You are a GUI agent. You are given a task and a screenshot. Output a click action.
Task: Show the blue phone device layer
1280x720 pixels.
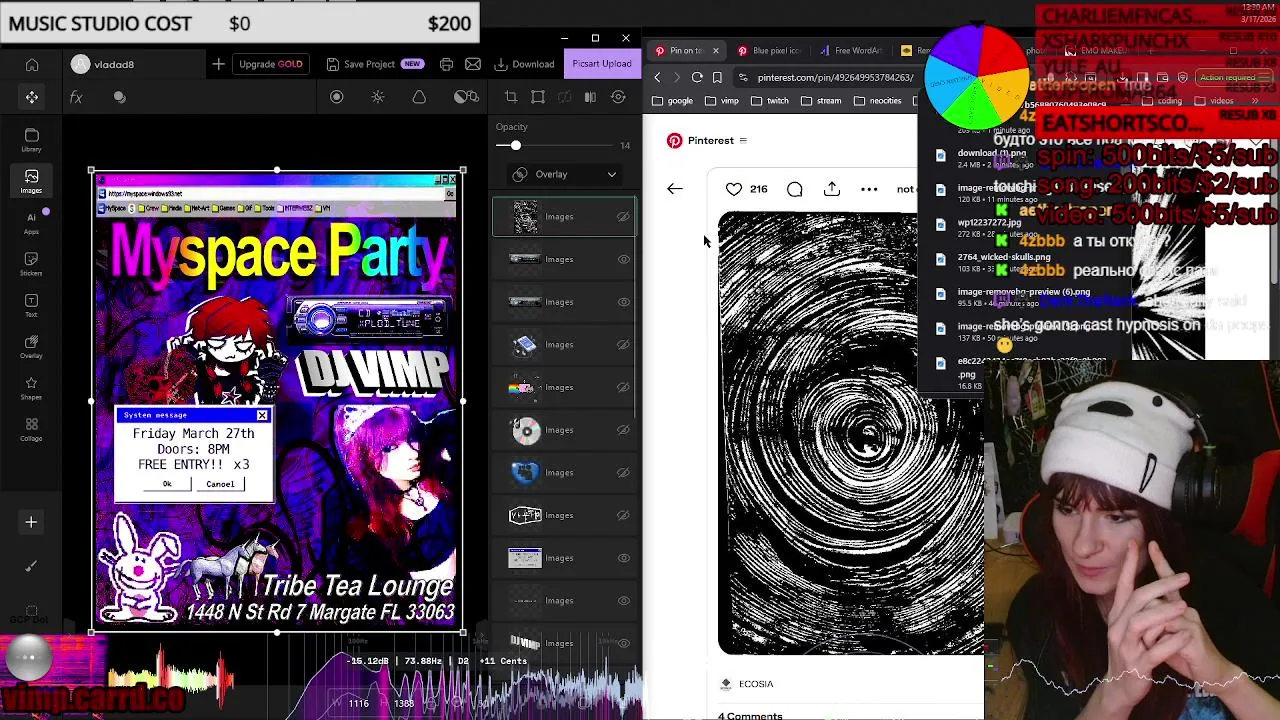(623, 345)
